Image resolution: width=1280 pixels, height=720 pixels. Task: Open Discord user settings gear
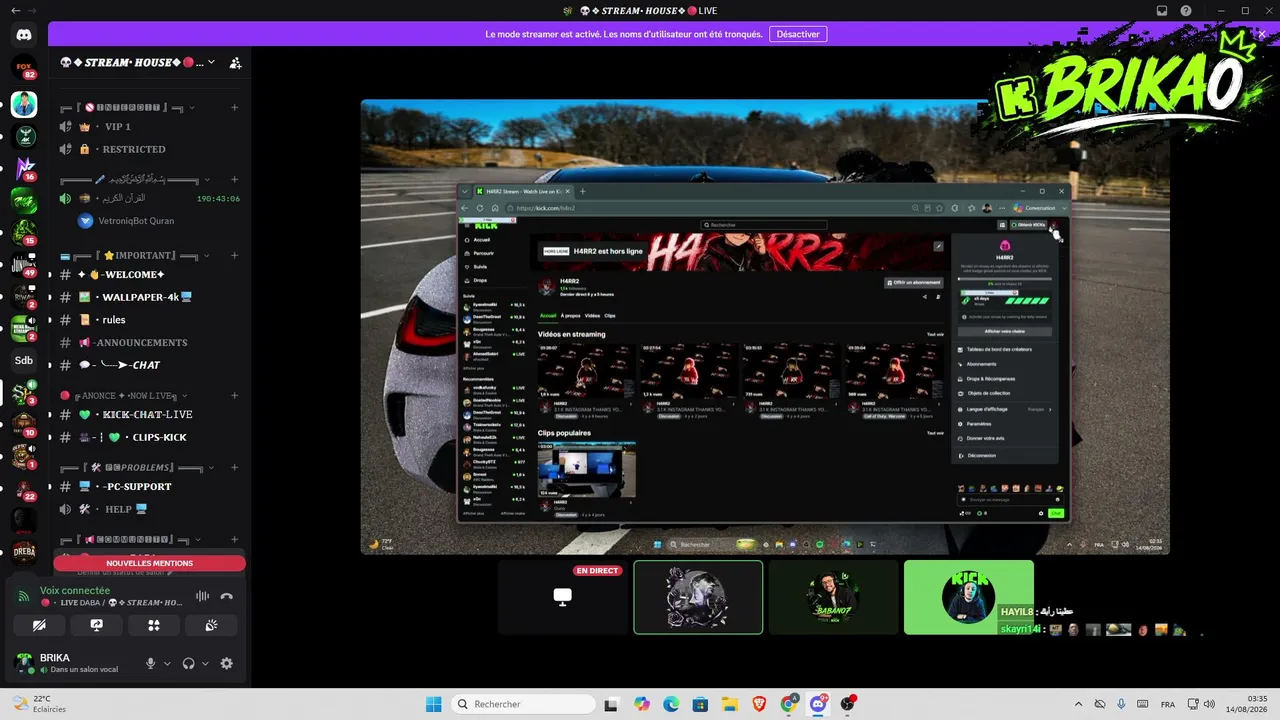pos(227,663)
